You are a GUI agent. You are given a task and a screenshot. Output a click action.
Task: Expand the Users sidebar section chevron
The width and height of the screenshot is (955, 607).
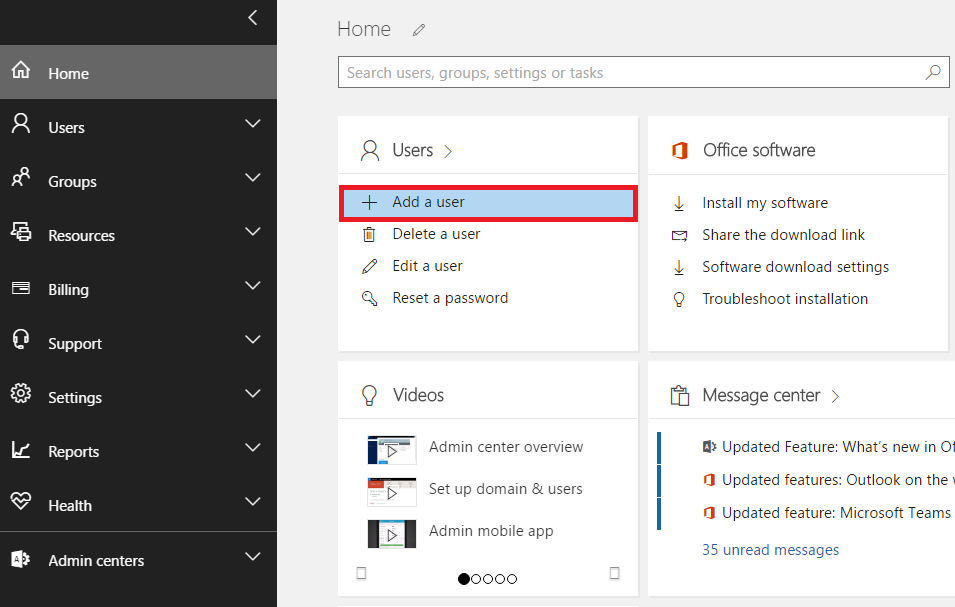(252, 124)
